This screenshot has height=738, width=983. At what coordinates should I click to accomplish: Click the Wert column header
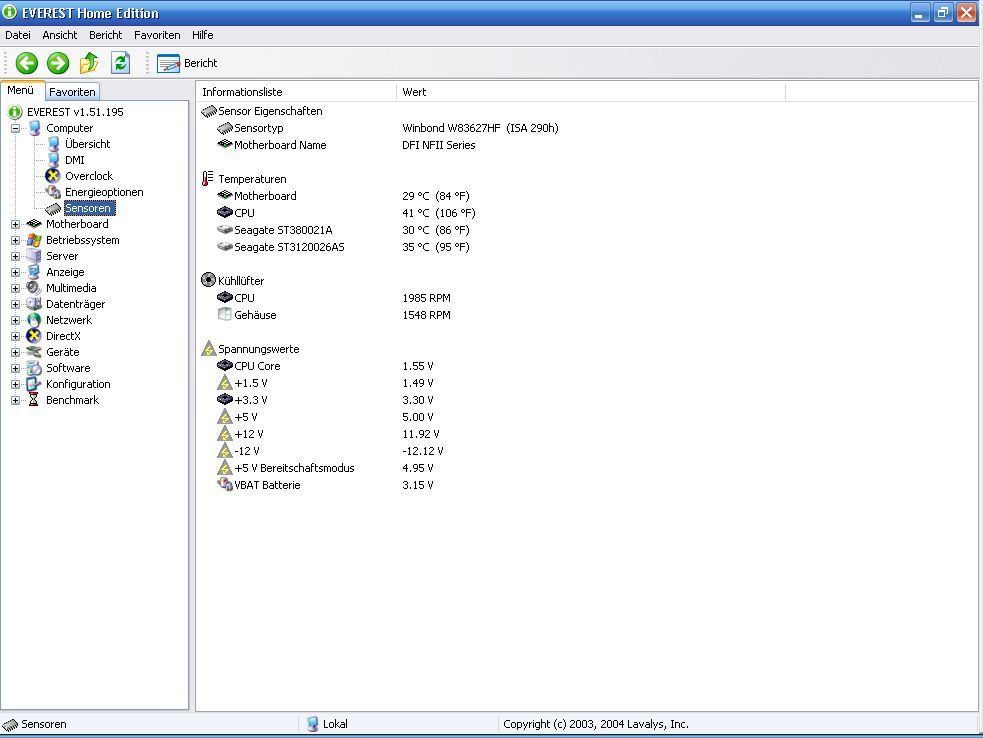point(591,92)
